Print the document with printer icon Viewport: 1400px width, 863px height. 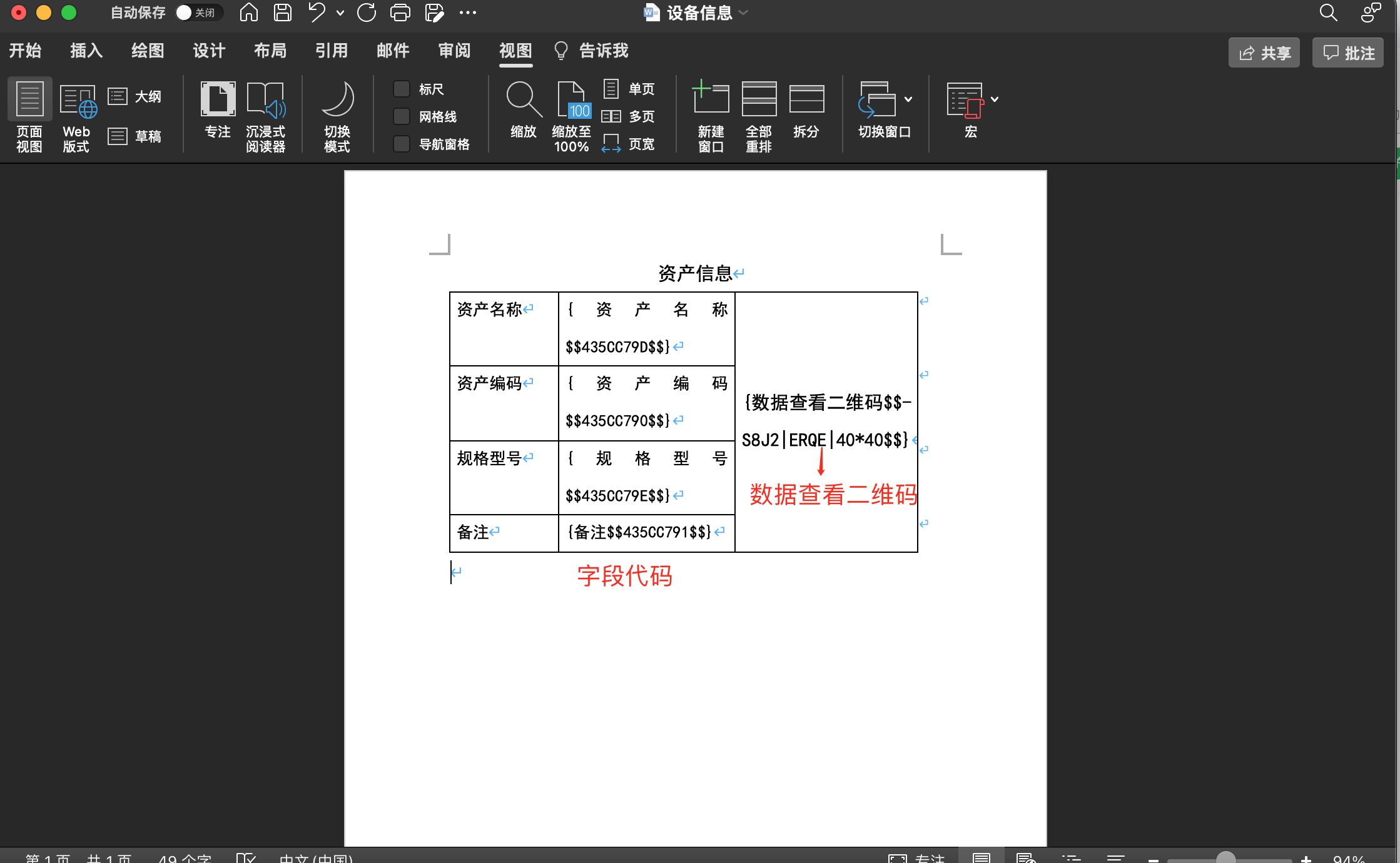tap(400, 13)
